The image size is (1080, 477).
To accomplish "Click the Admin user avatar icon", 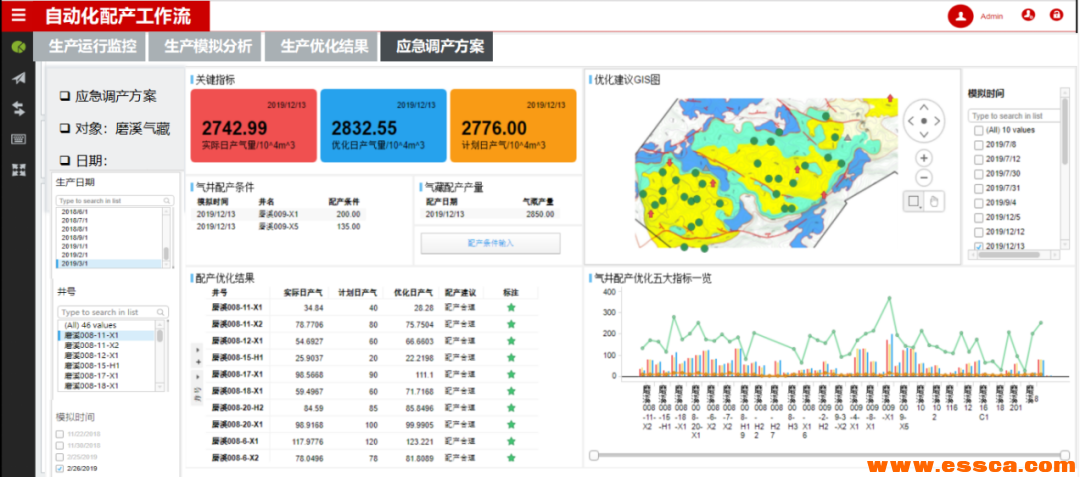I will point(961,16).
